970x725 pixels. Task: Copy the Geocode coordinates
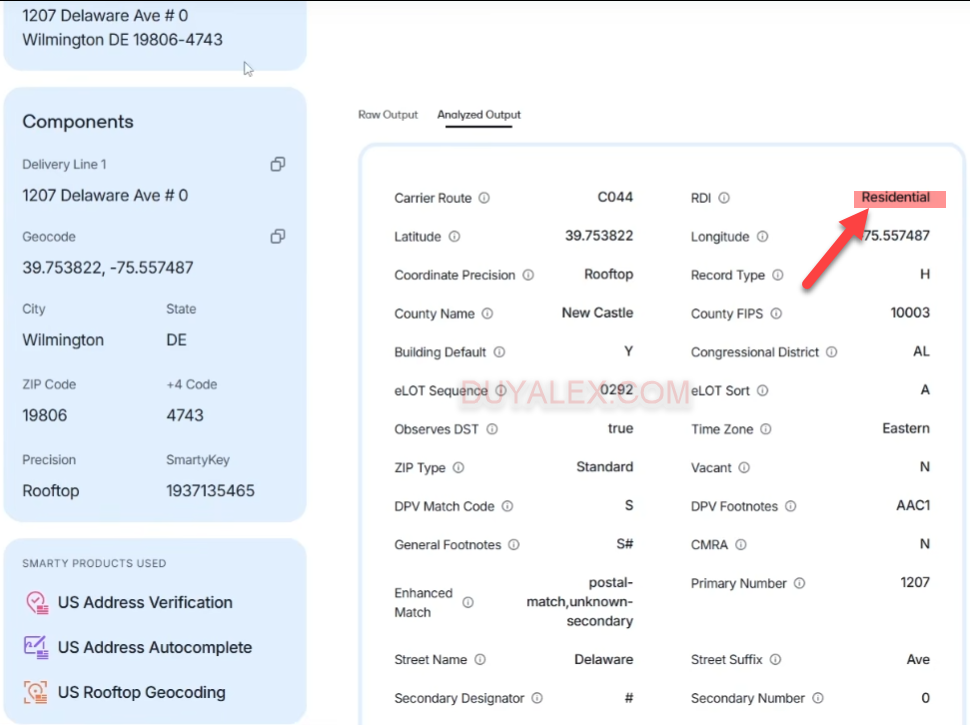(278, 237)
